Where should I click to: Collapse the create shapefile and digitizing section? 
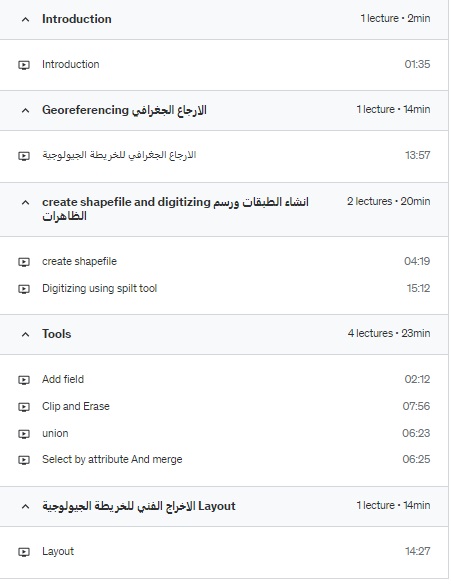[x=25, y=203]
